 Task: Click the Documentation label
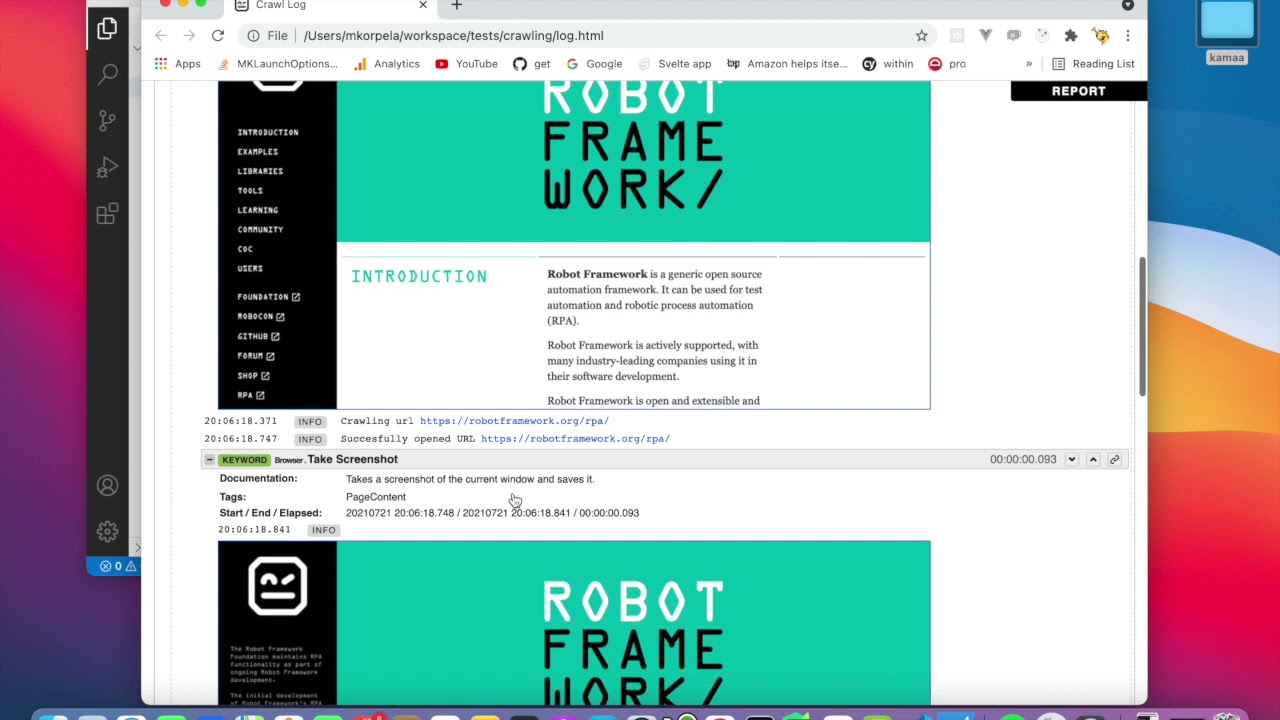pos(258,479)
